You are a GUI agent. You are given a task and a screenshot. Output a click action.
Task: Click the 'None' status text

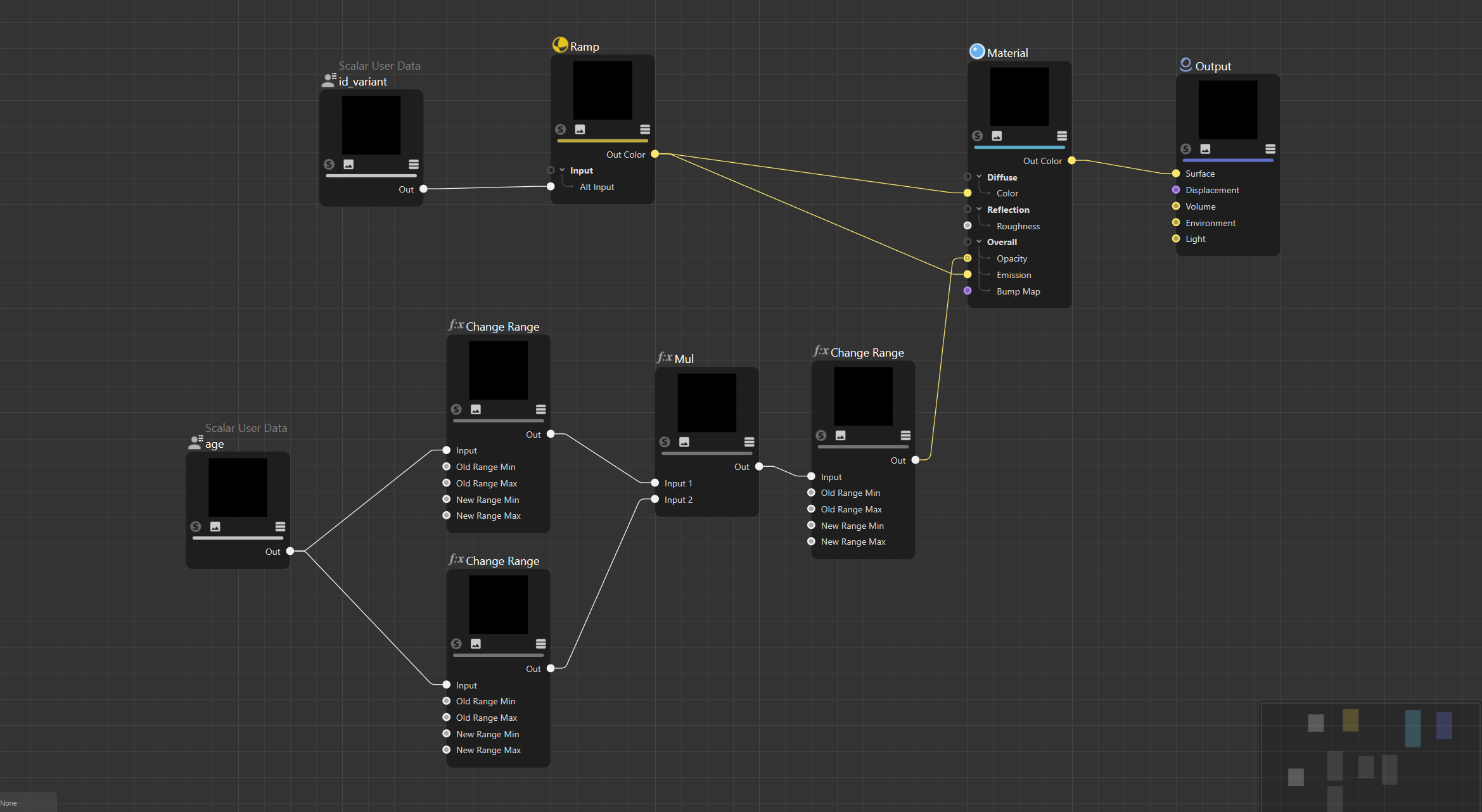pos(9,803)
